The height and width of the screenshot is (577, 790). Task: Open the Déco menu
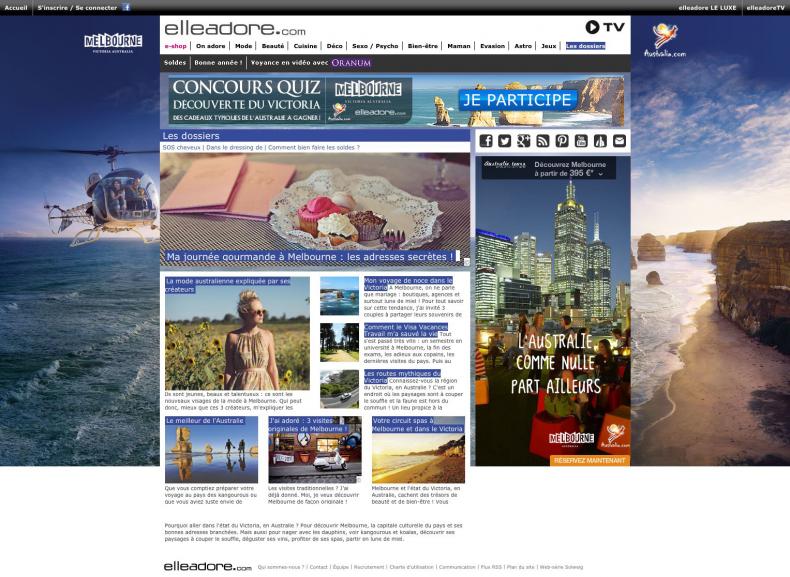pyautogui.click(x=335, y=46)
